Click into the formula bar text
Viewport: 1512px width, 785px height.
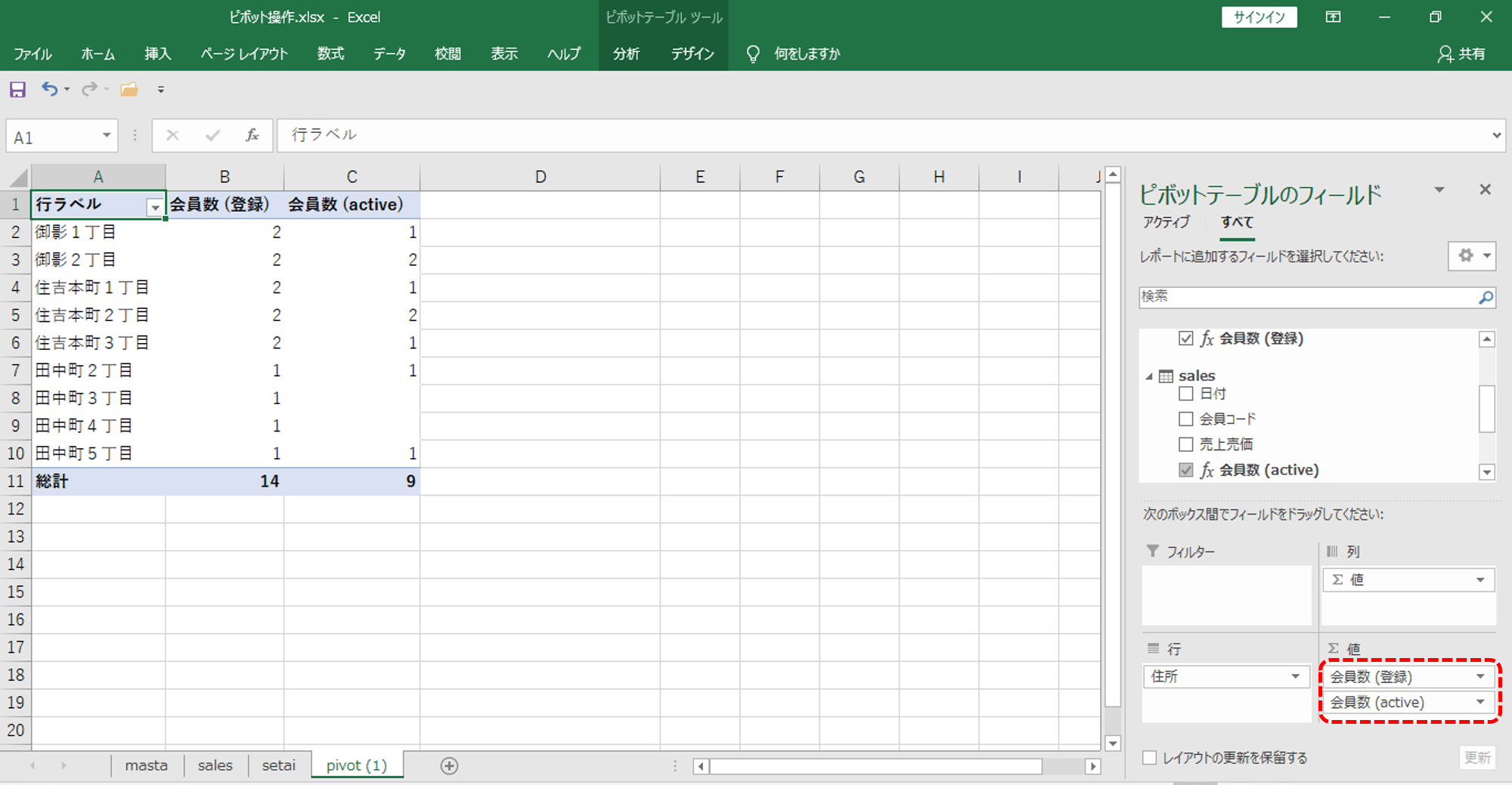[883, 135]
